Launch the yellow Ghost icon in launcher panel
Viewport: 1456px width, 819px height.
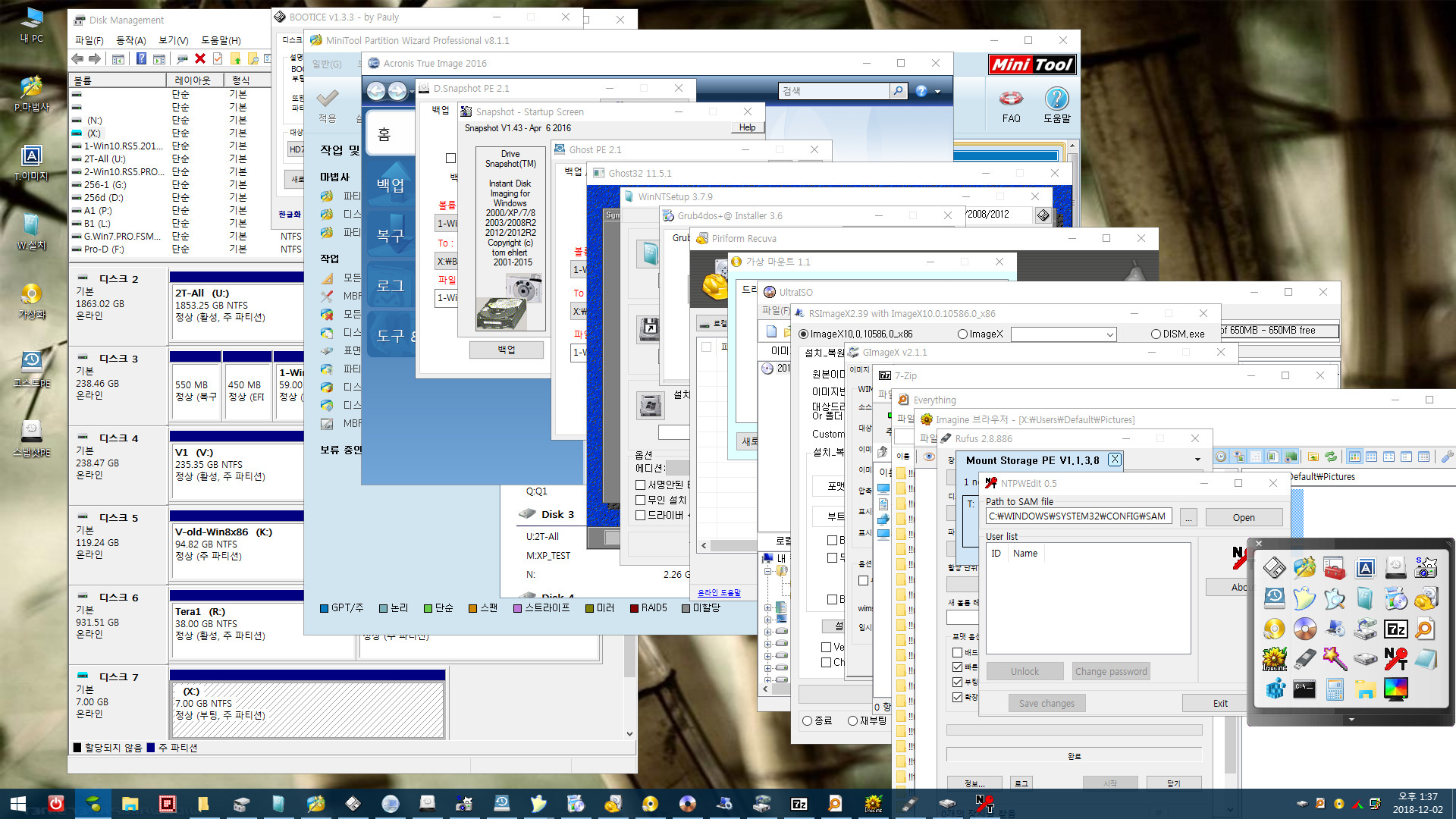pyautogui.click(x=1304, y=598)
